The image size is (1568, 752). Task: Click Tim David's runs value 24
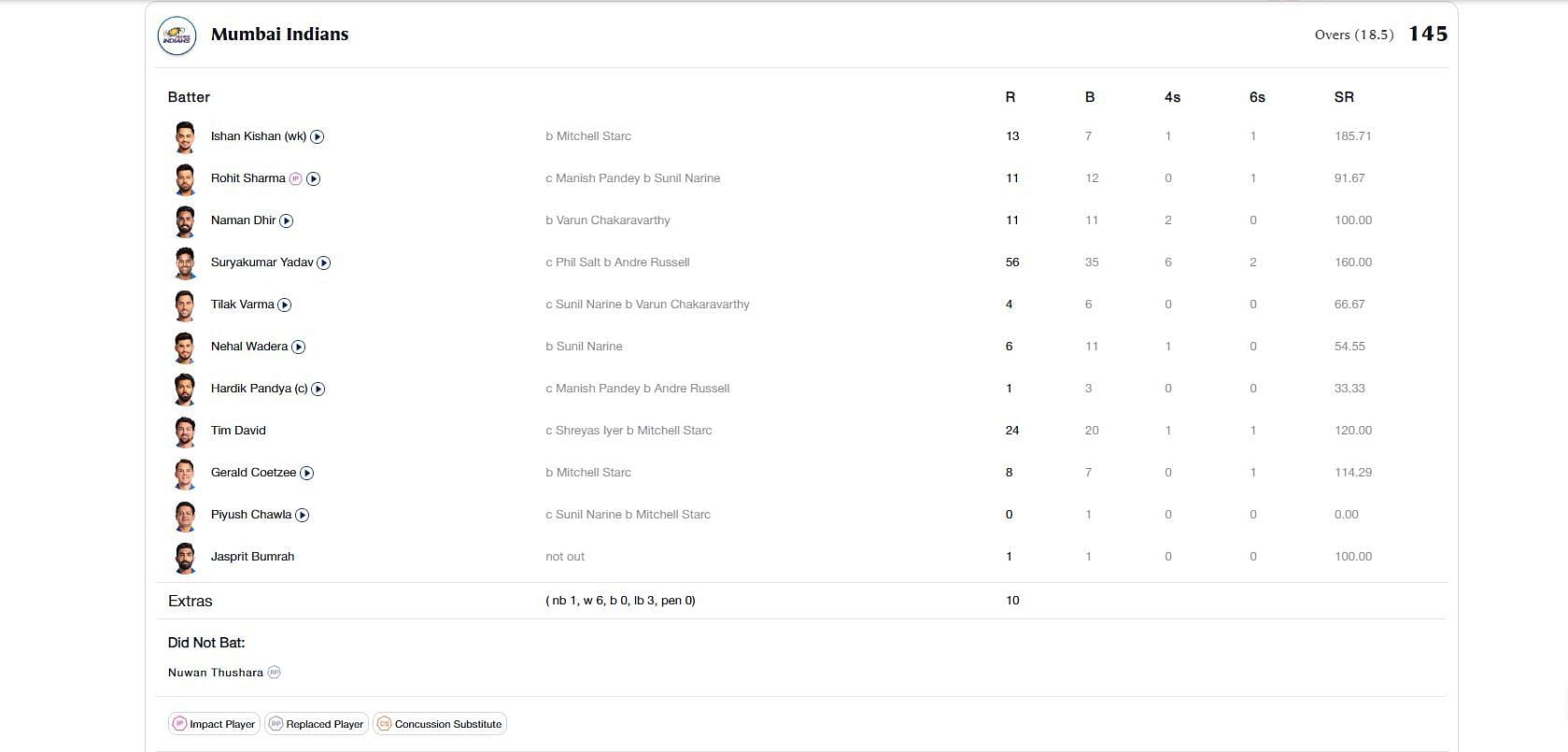(1012, 431)
